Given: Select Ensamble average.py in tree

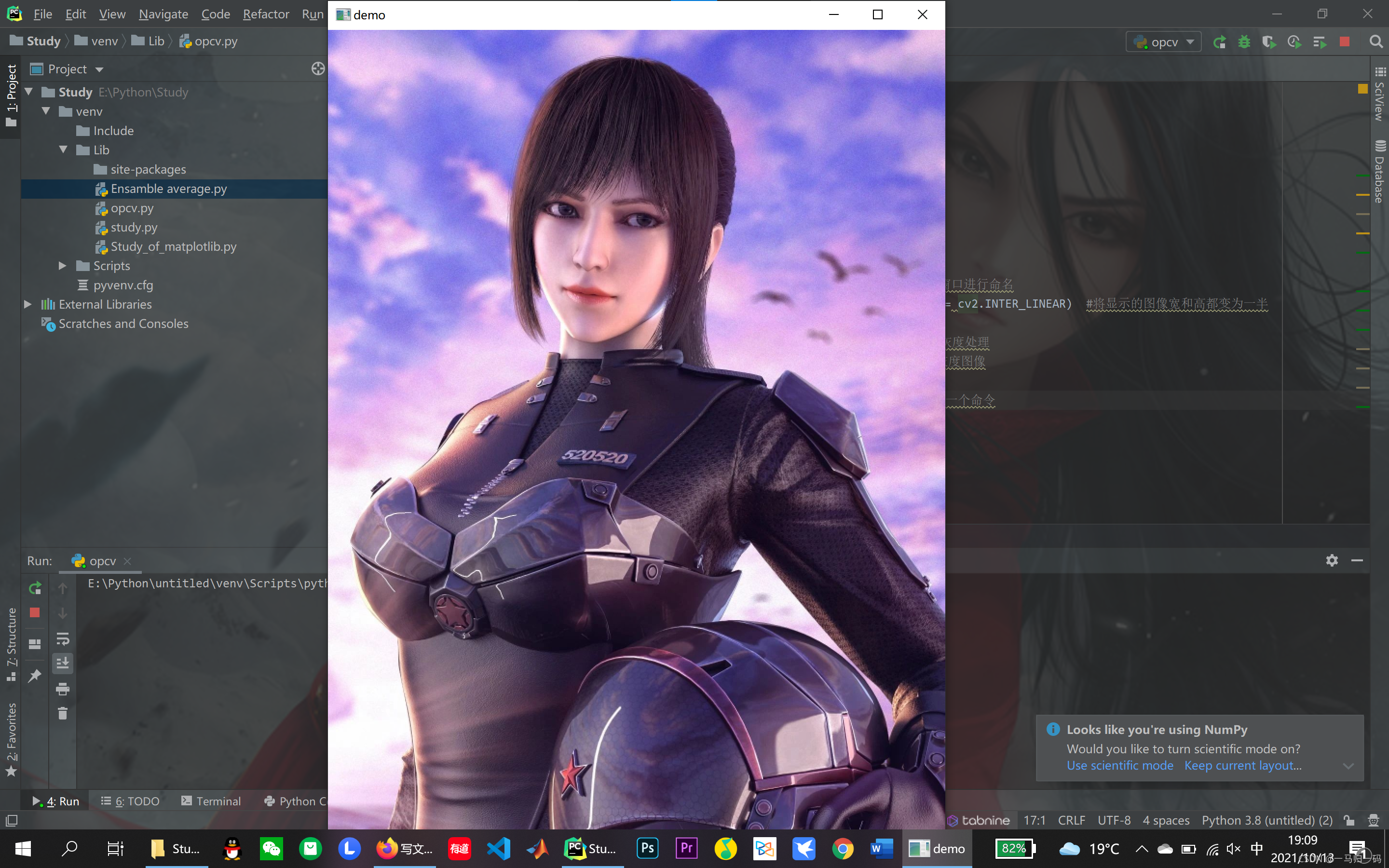Looking at the screenshot, I should 175,188.
